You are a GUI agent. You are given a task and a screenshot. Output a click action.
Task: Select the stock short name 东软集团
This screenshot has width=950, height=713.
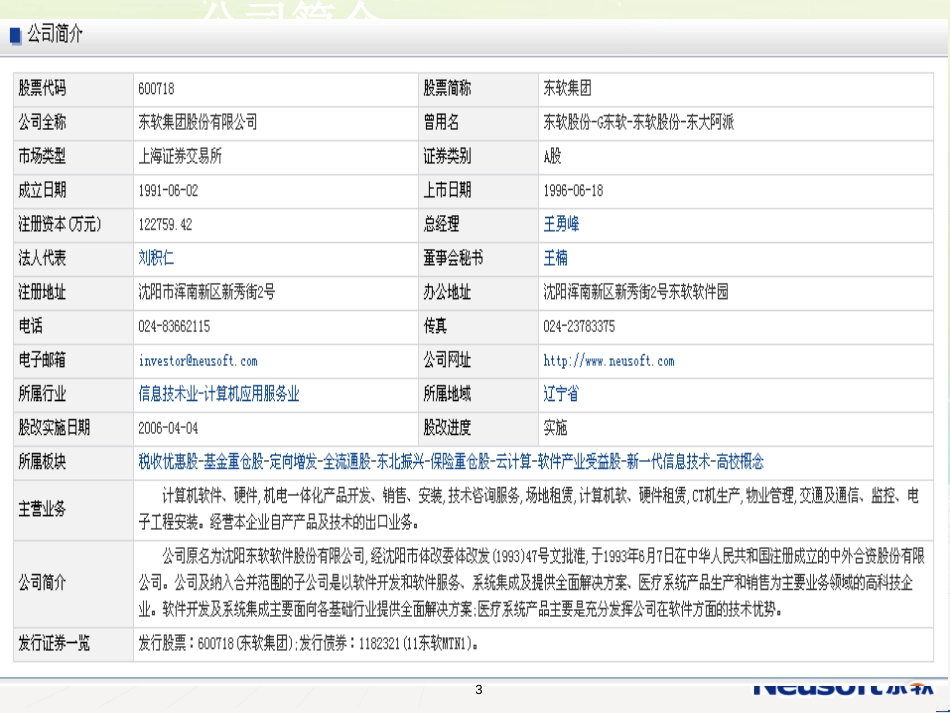[x=567, y=88]
